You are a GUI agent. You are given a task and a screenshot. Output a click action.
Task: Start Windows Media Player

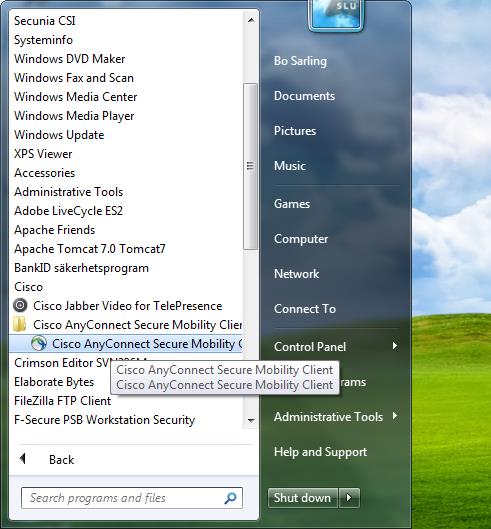click(x=74, y=116)
